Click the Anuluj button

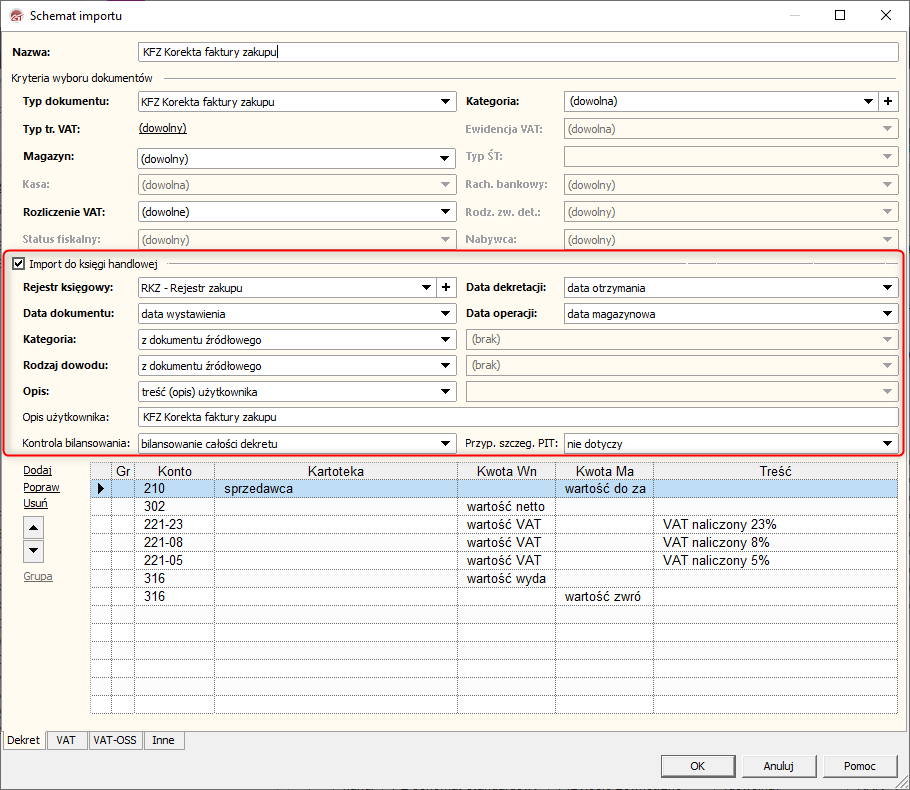[779, 766]
